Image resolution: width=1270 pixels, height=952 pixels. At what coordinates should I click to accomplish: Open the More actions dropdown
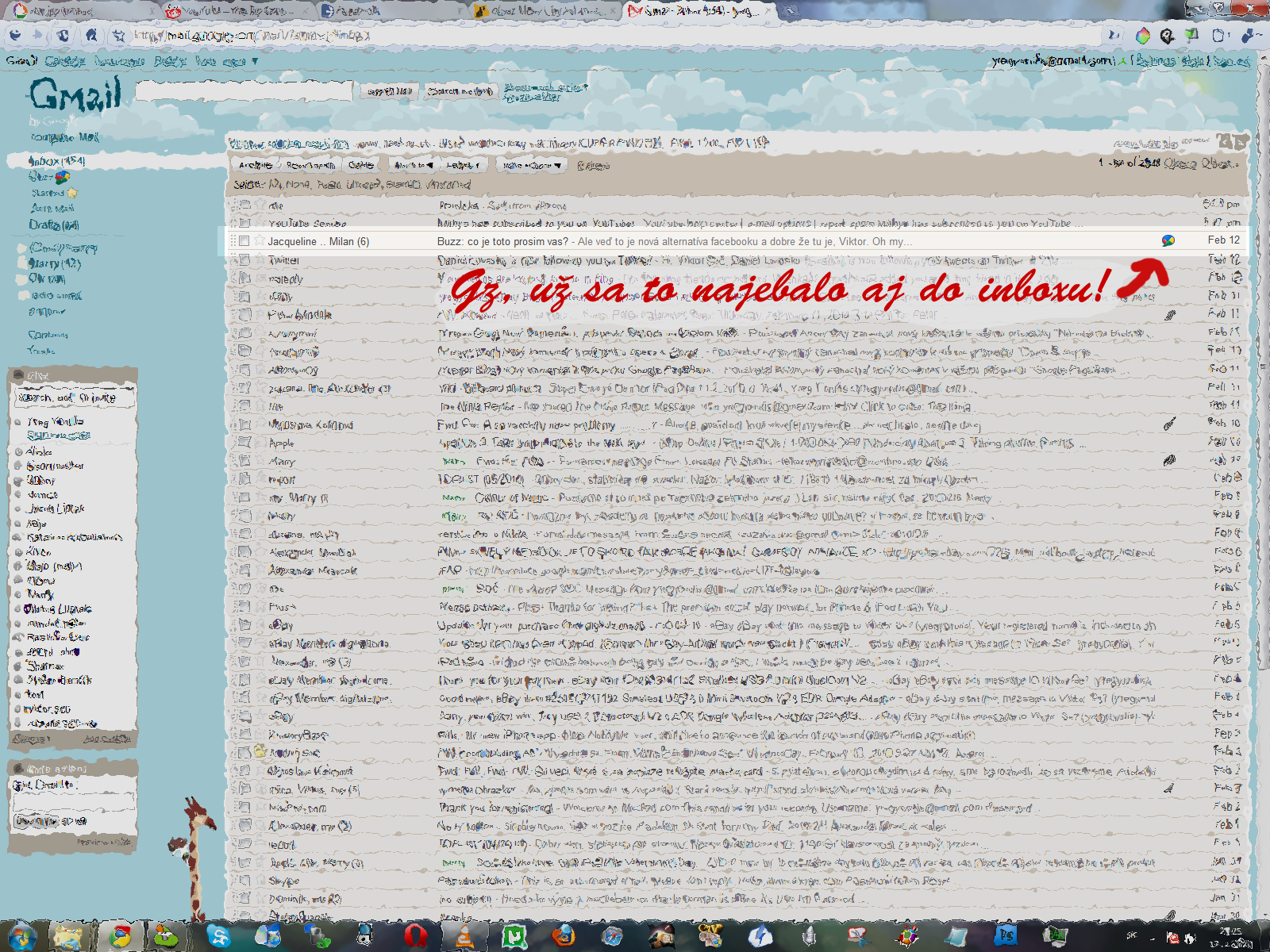531,165
